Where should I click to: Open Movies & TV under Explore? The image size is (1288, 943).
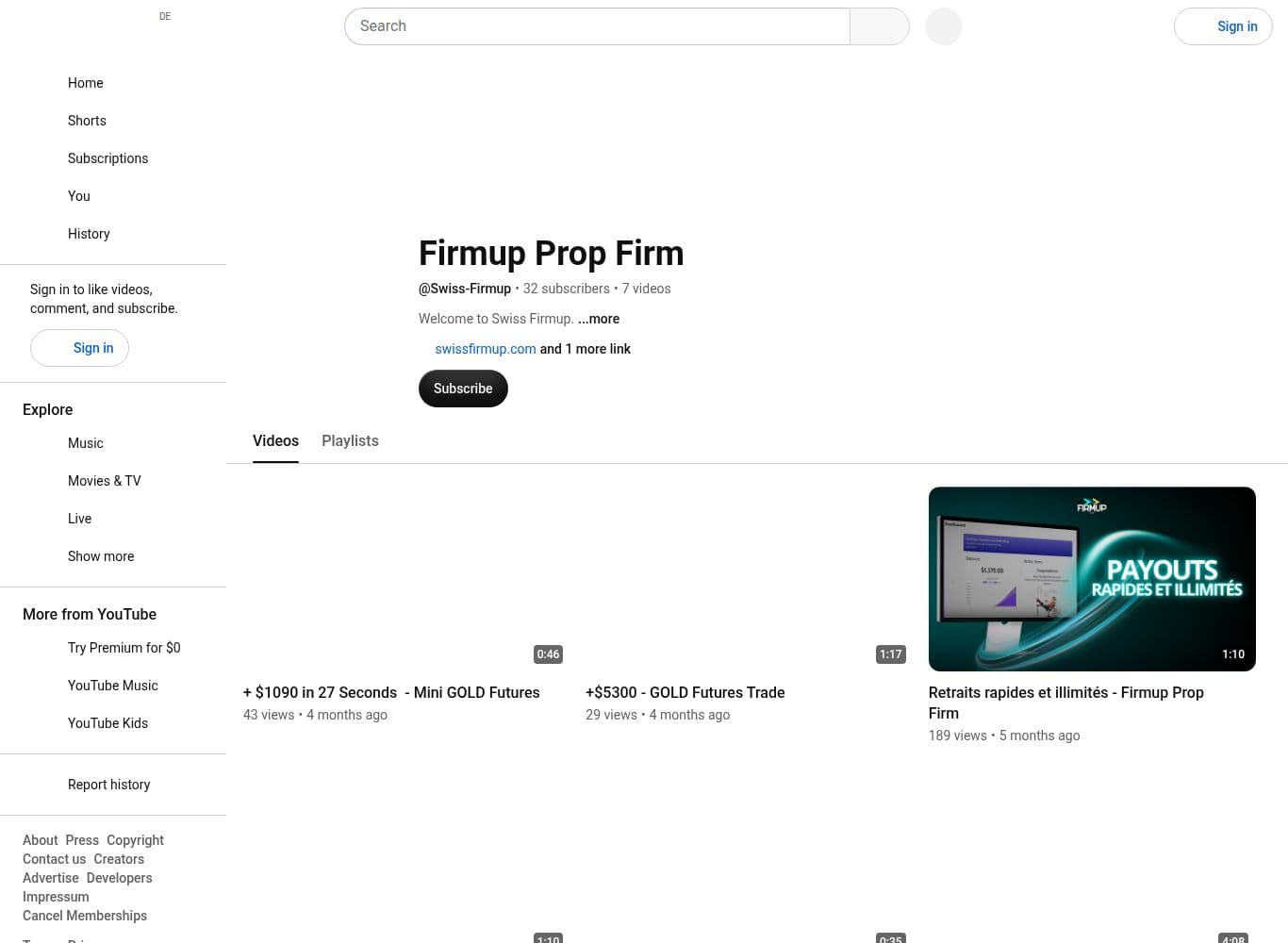[x=113, y=481]
